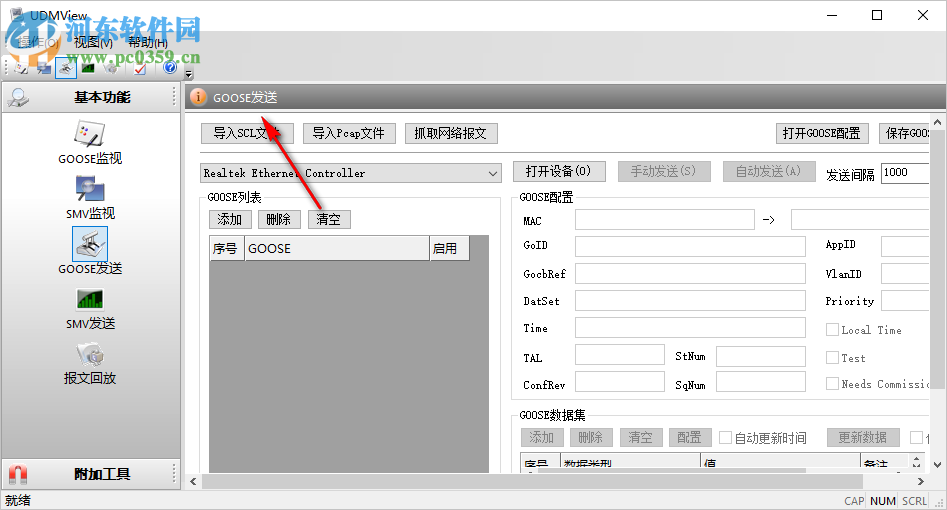Click the horizontal scrollbar thumb
Viewport: 947px width, 510px height.
pos(533,482)
